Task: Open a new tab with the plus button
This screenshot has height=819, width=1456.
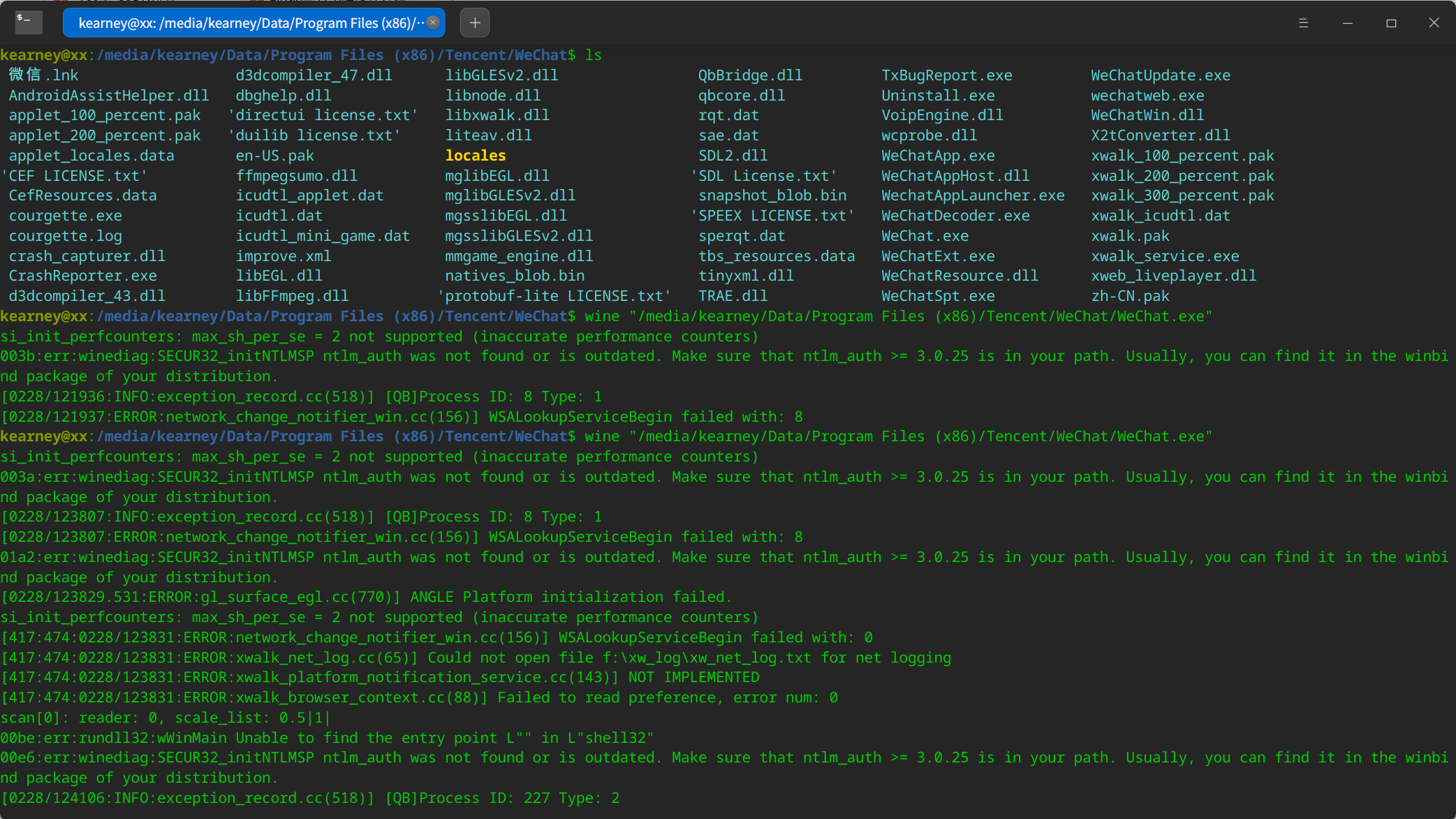Action: [x=474, y=22]
